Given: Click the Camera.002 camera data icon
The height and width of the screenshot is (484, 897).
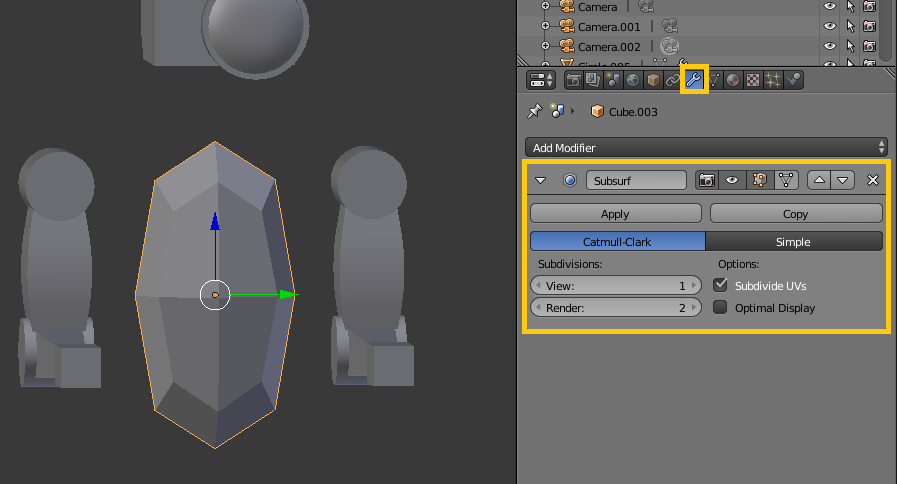Looking at the screenshot, I should 669,46.
